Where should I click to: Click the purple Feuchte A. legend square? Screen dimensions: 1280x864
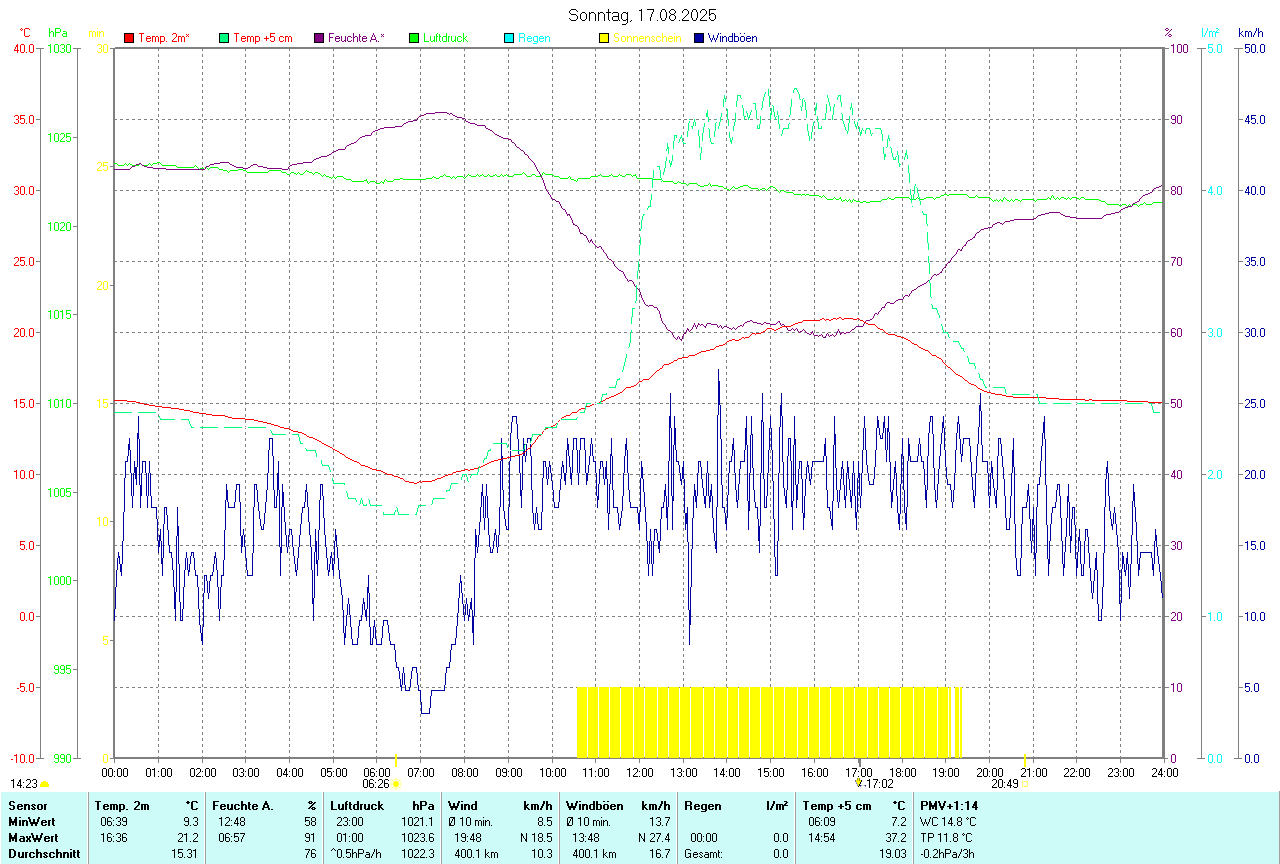pyautogui.click(x=319, y=38)
